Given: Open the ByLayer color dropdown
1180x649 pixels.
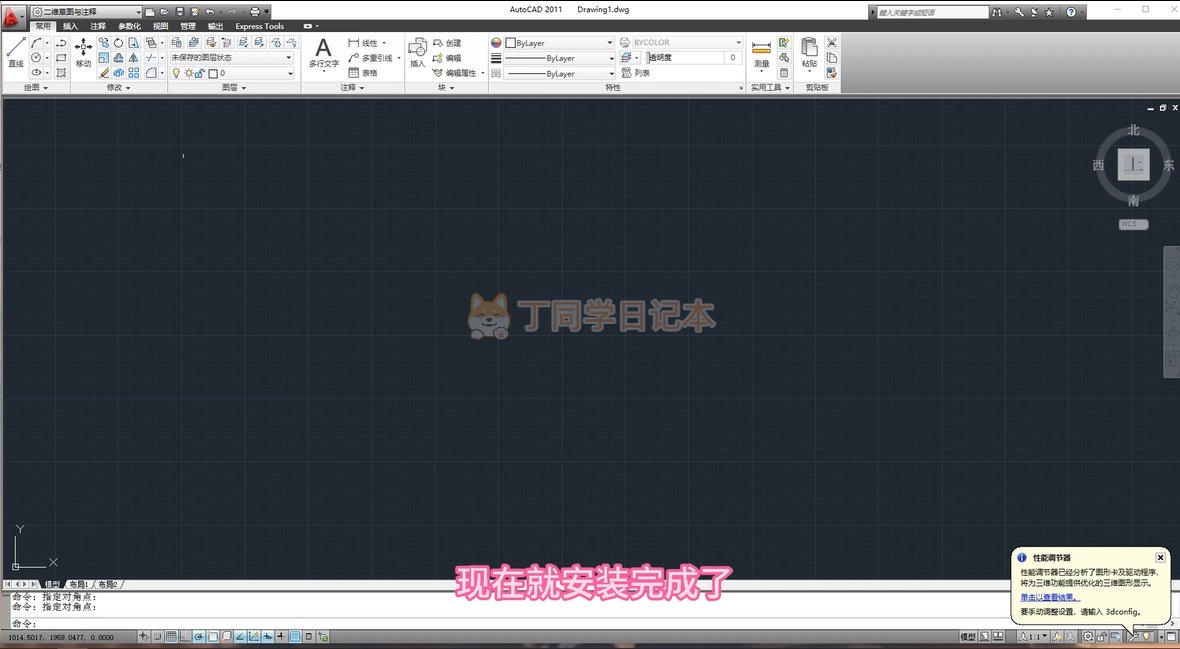Looking at the screenshot, I should 560,43.
